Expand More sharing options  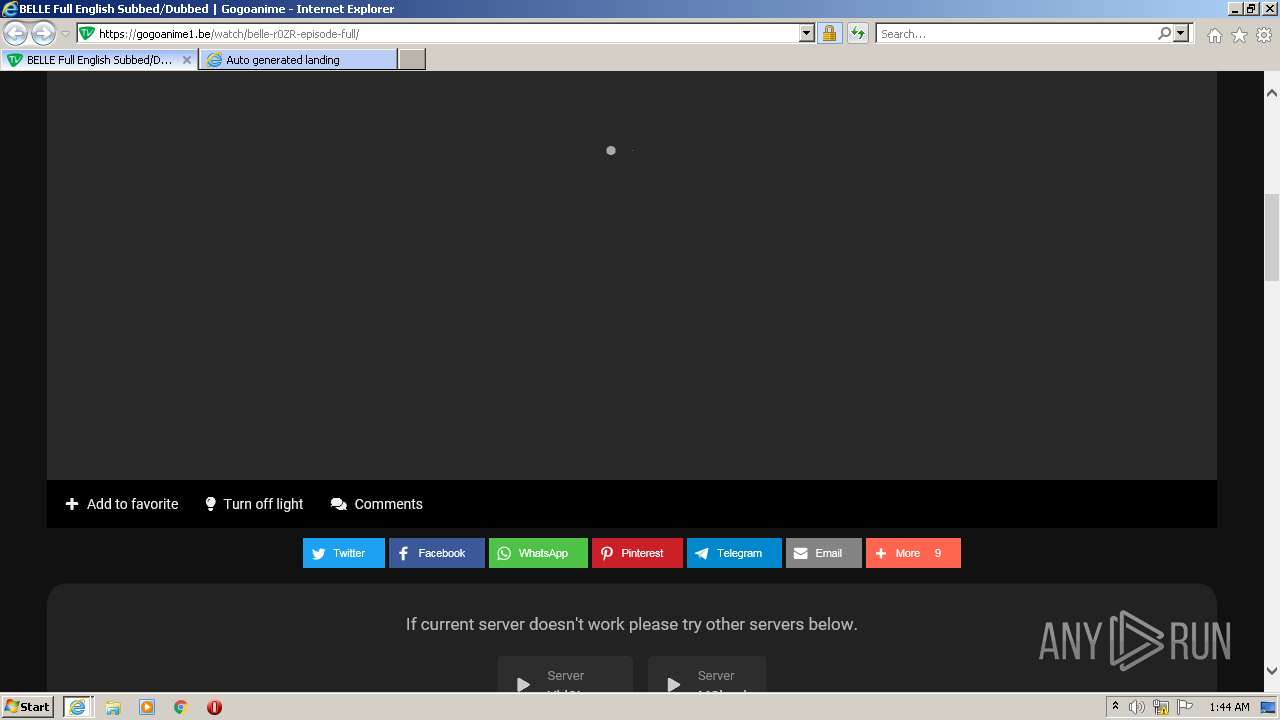[x=913, y=553]
